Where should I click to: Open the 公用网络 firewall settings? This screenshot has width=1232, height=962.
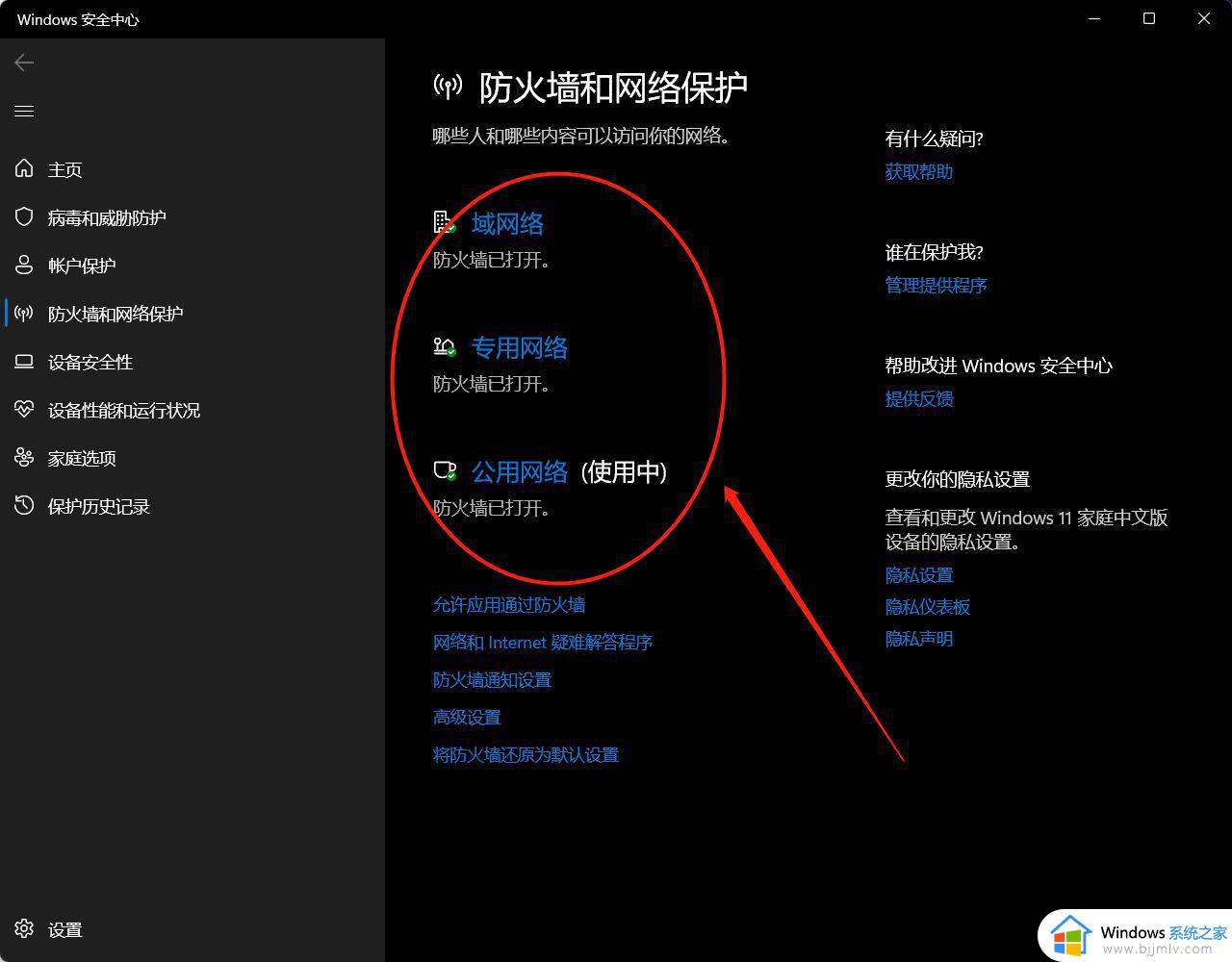coord(520,471)
